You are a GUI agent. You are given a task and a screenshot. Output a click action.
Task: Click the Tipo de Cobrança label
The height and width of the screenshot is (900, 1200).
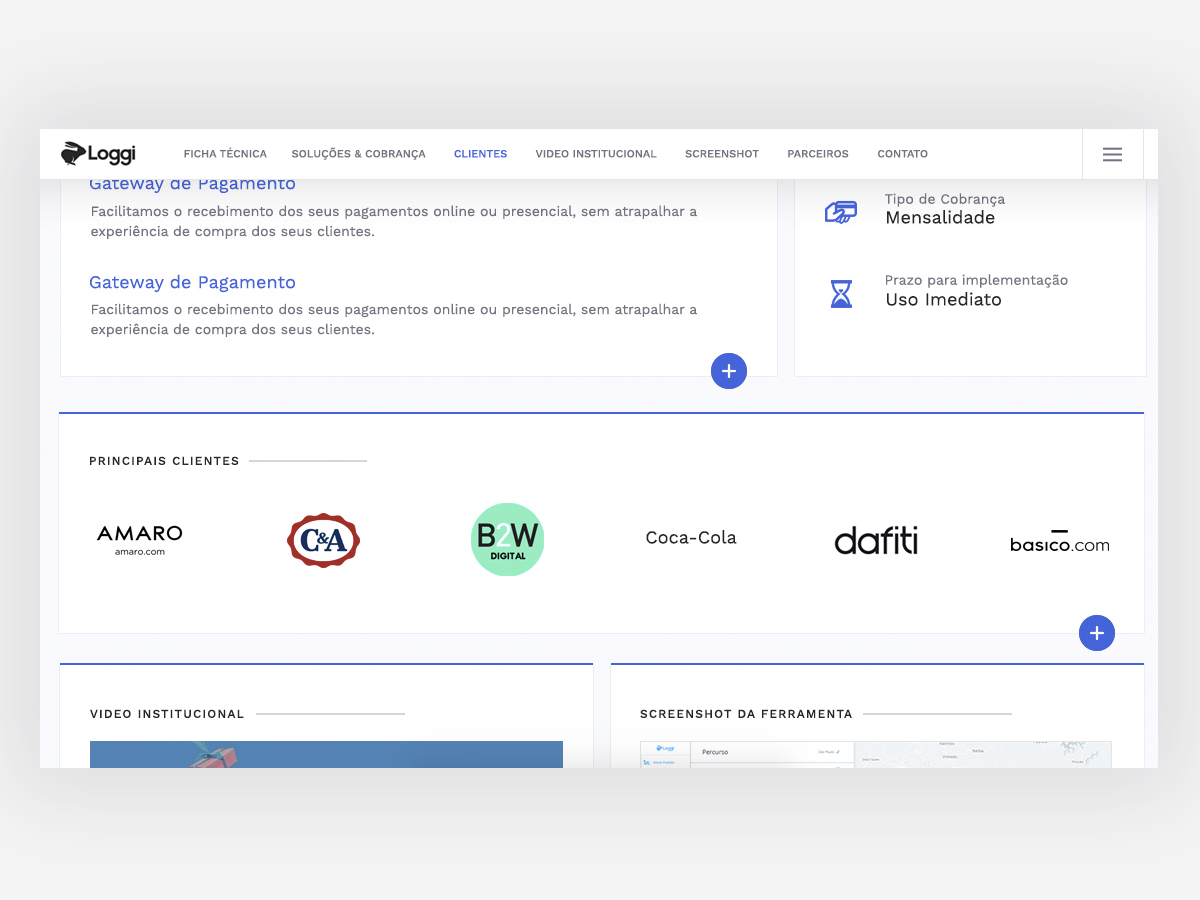tap(945, 199)
